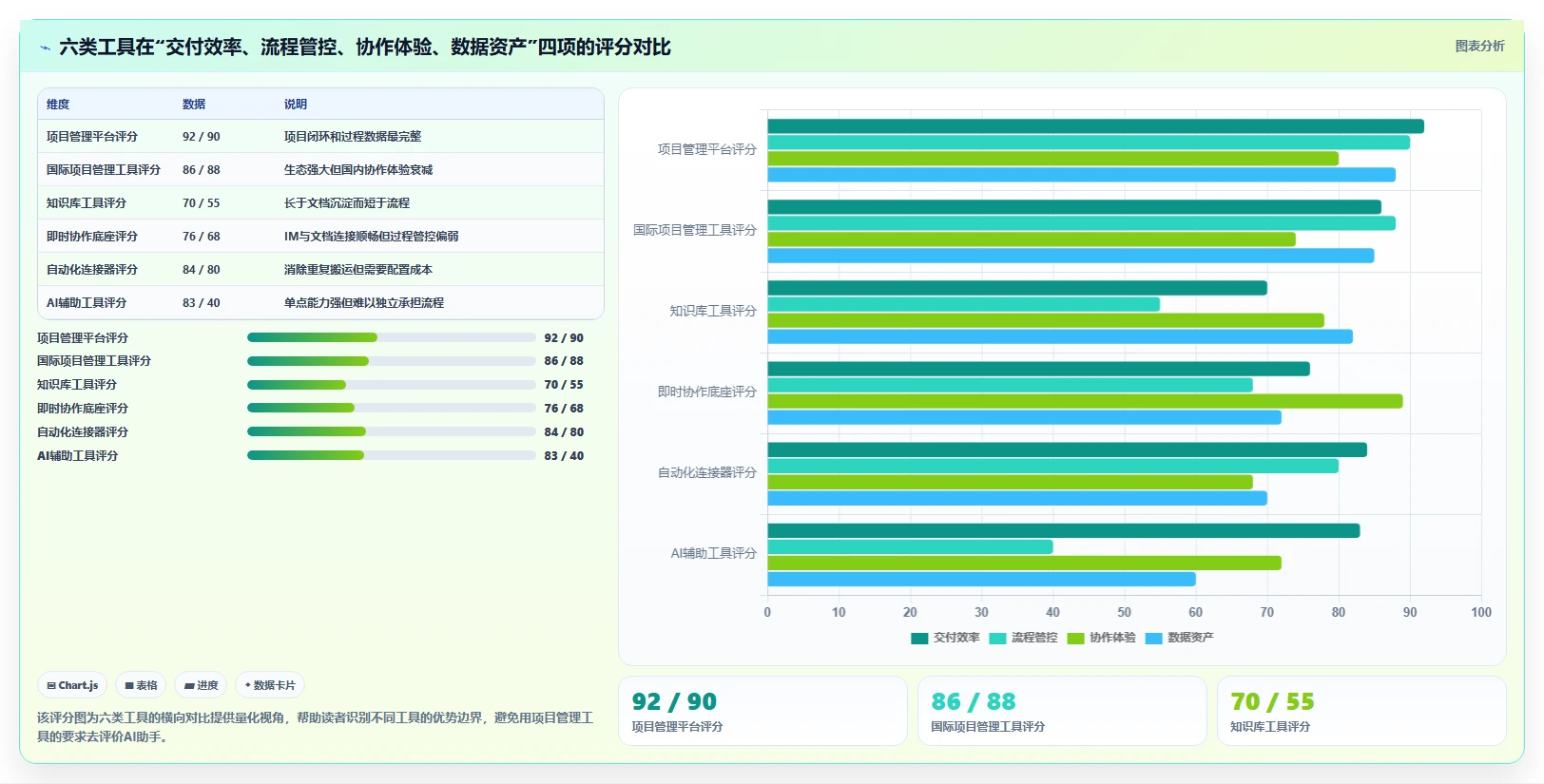Click table value 86 / 88

(201, 170)
